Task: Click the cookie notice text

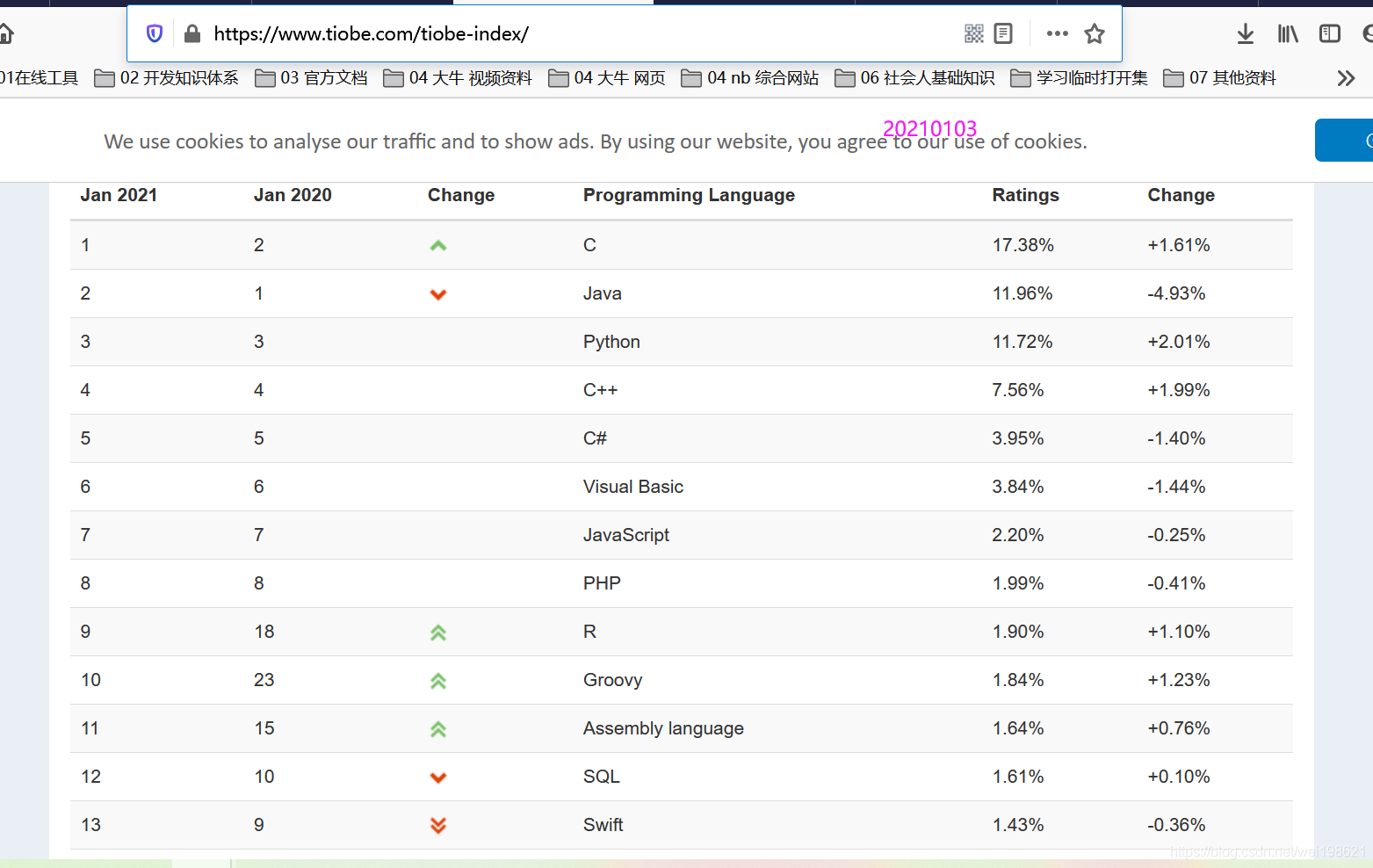Action: (x=595, y=141)
